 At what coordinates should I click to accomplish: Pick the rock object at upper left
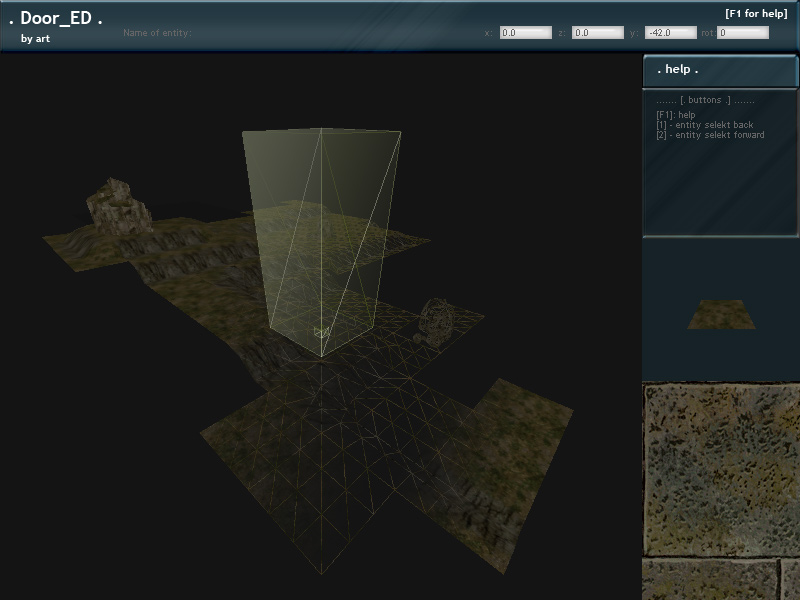pos(118,205)
